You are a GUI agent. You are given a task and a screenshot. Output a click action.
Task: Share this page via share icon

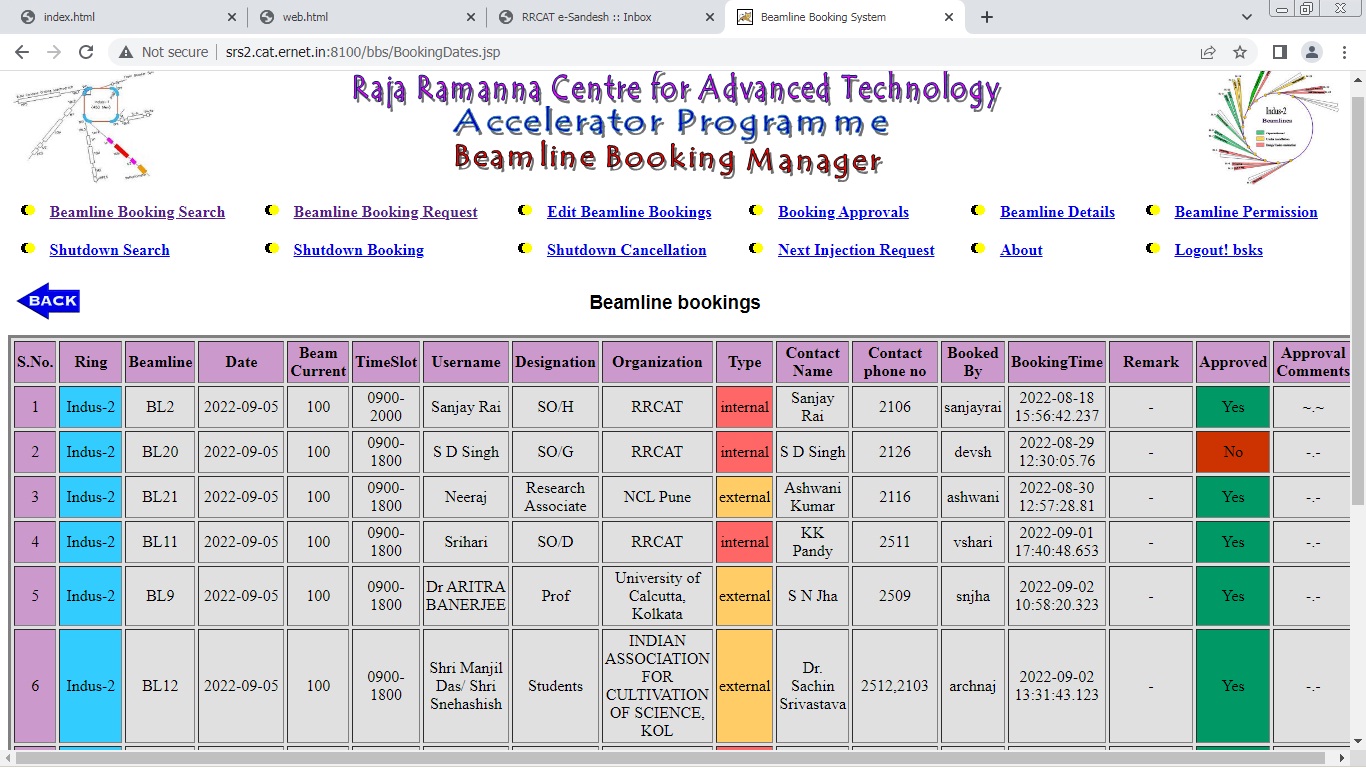(1208, 52)
